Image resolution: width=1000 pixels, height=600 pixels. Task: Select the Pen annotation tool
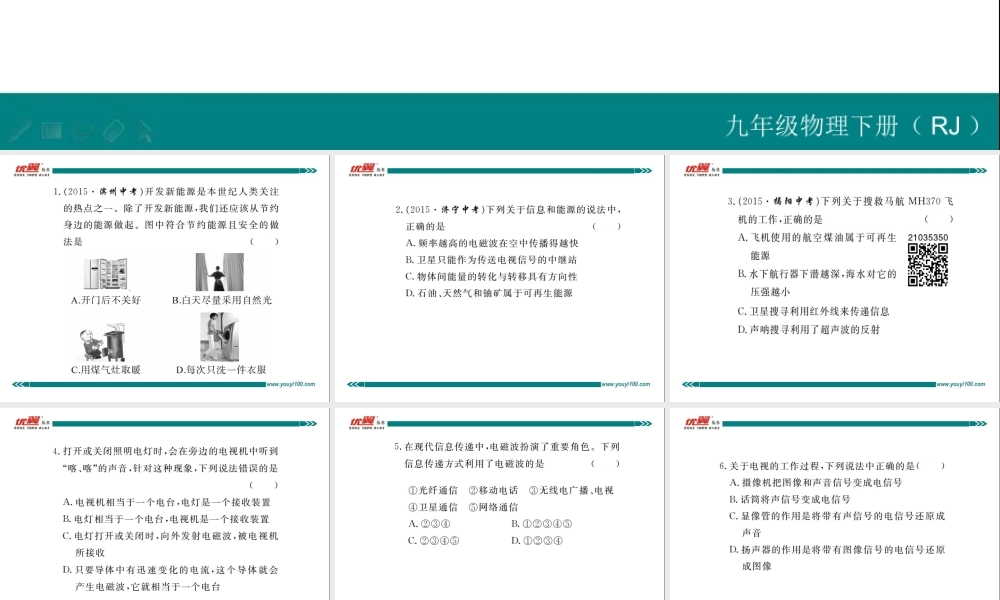click(17, 130)
